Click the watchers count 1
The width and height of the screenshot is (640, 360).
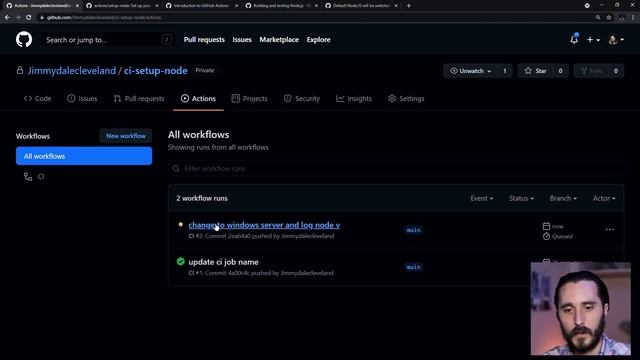click(505, 71)
